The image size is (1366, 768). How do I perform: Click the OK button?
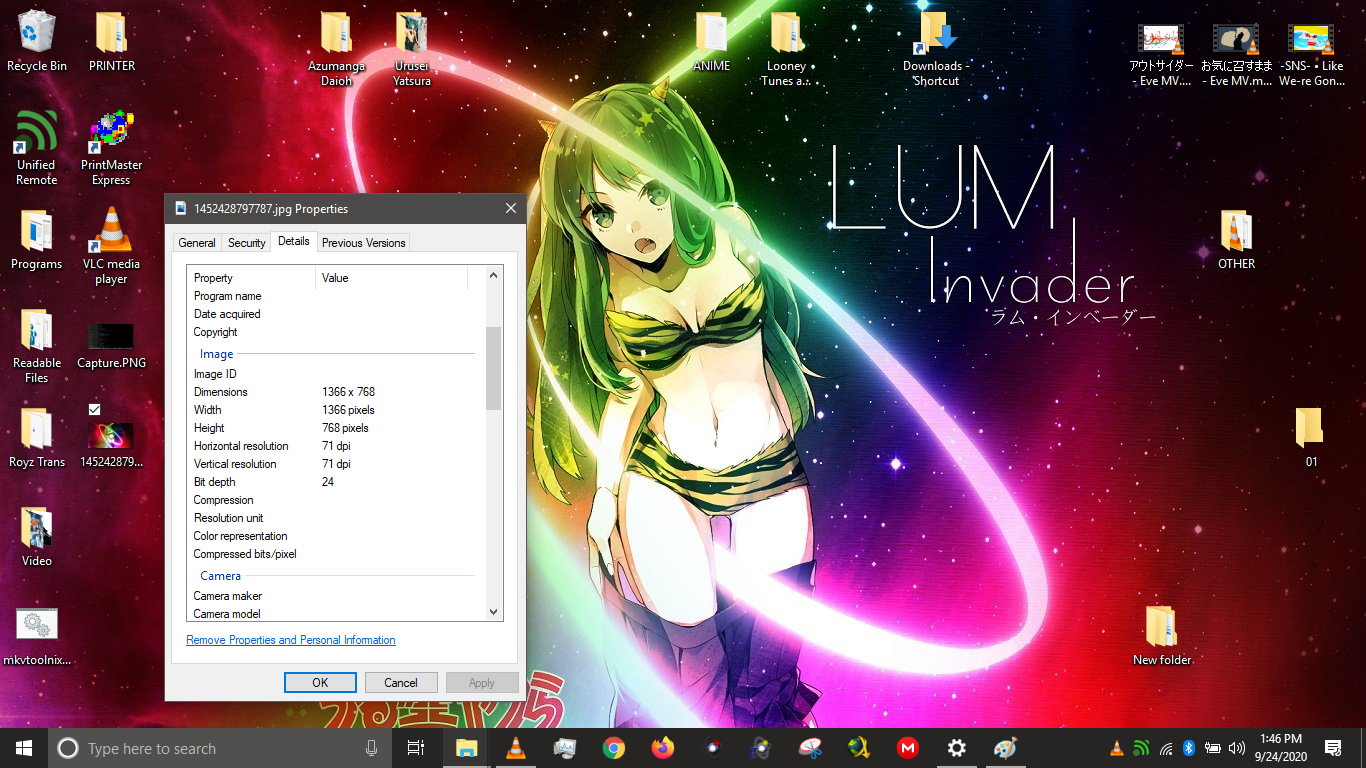[x=320, y=683]
